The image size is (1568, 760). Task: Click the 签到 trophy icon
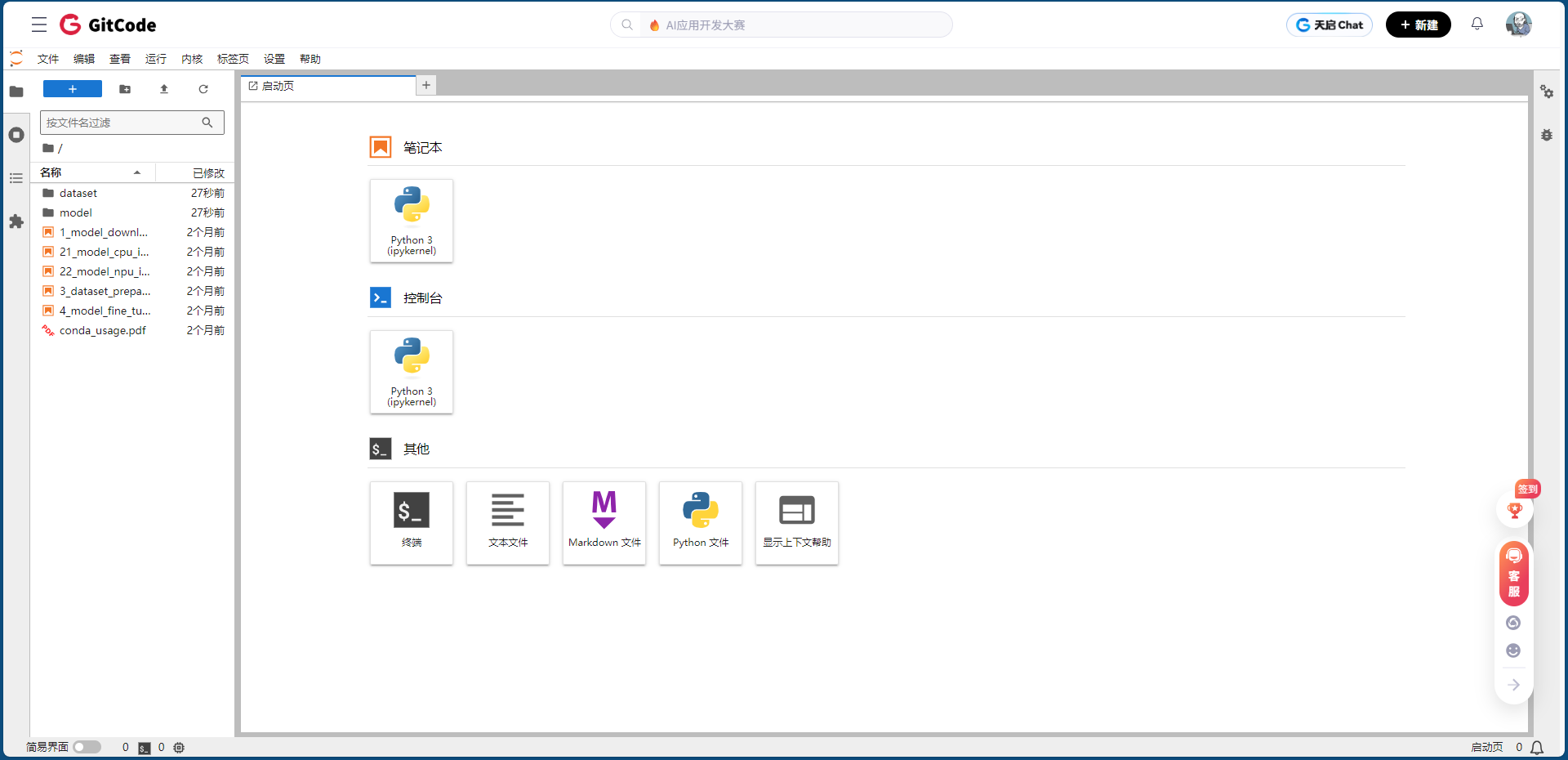(1515, 510)
